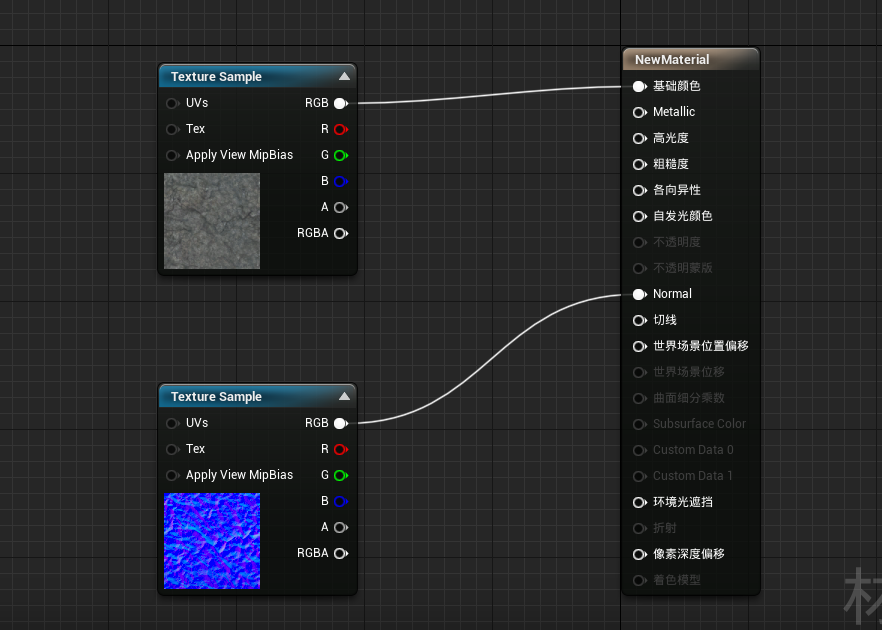Collapse the top Texture Sample node arrow
The width and height of the screenshot is (882, 630).
click(344, 76)
